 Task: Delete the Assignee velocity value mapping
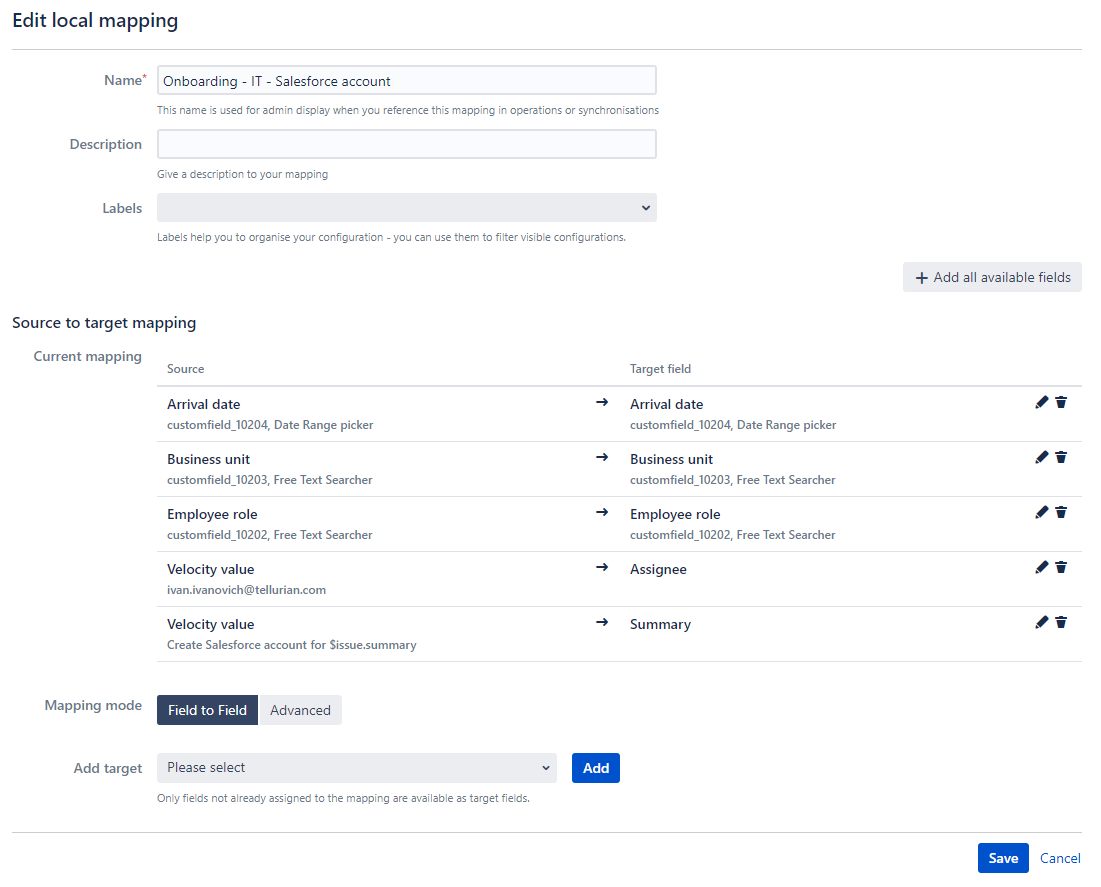click(1062, 567)
